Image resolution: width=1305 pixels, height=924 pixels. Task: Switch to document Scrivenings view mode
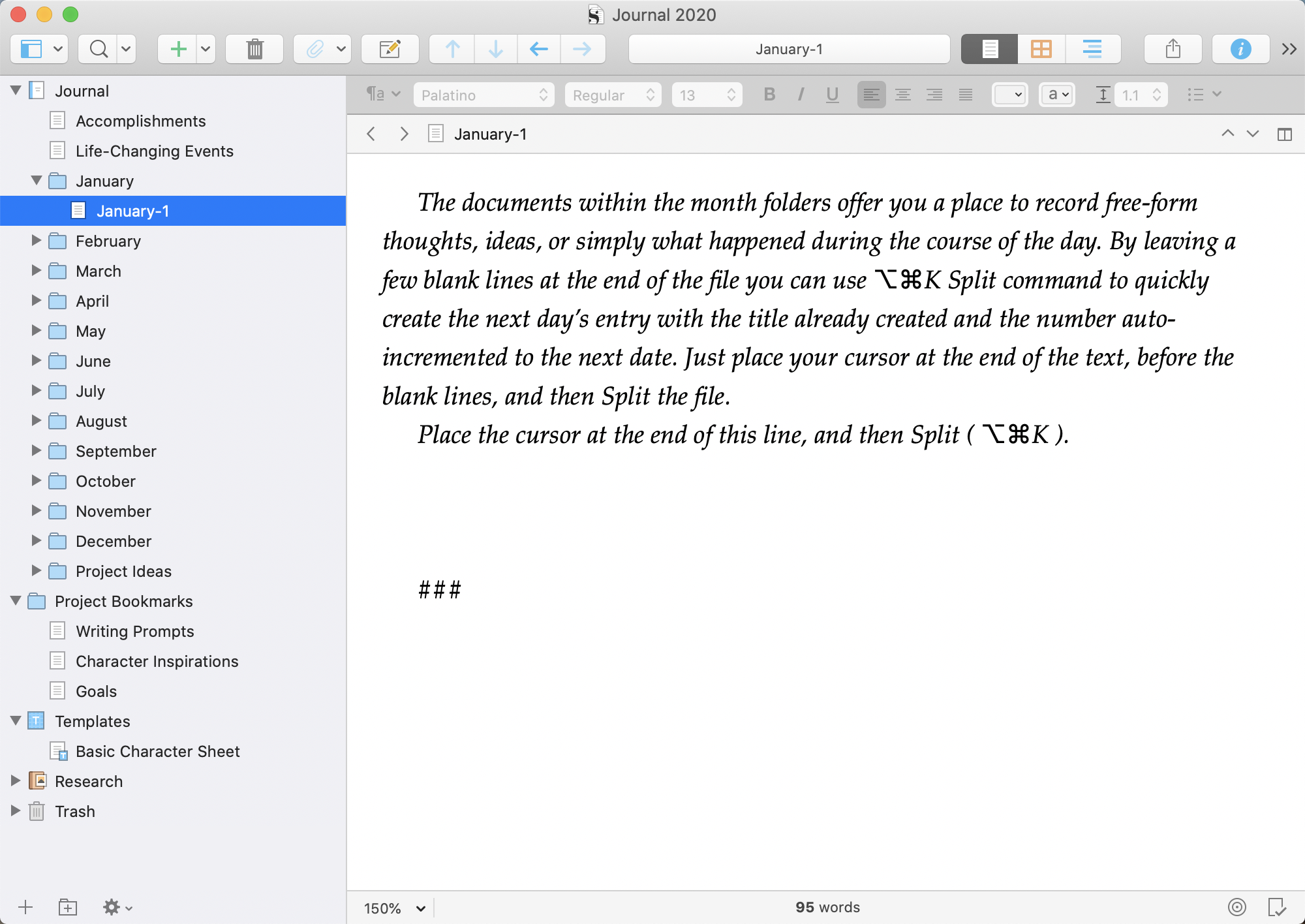pos(990,49)
